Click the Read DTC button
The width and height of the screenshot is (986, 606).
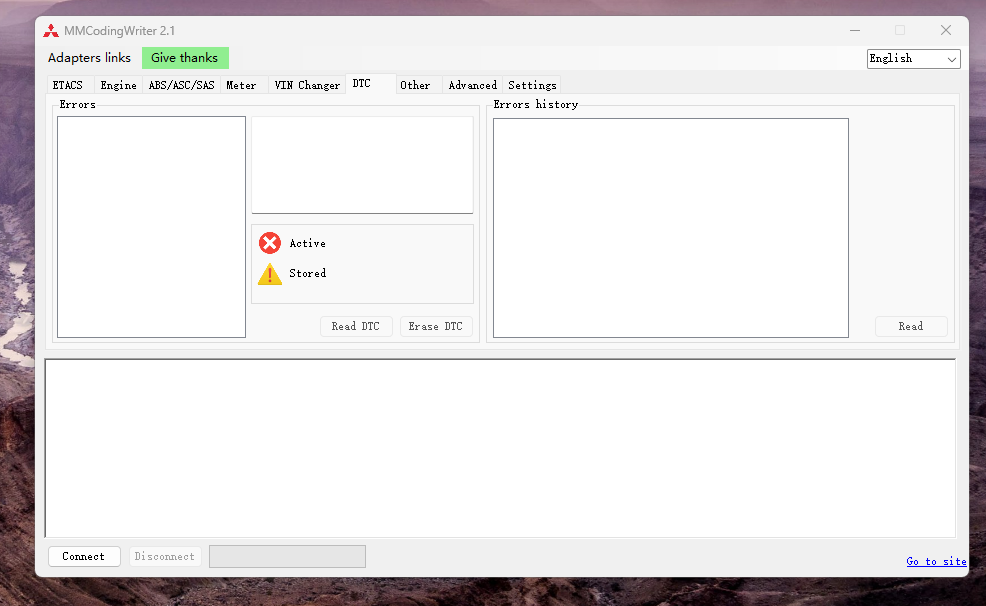[356, 326]
